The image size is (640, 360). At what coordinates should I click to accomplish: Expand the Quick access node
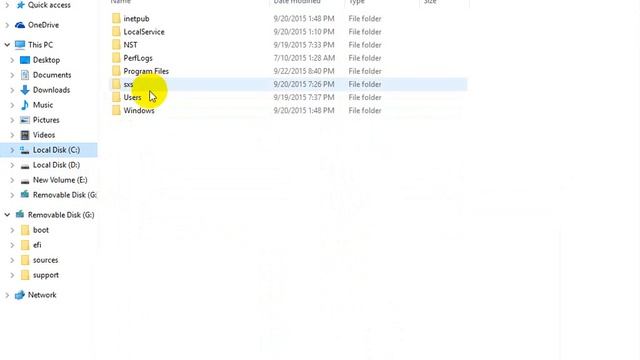pyautogui.click(x=7, y=5)
